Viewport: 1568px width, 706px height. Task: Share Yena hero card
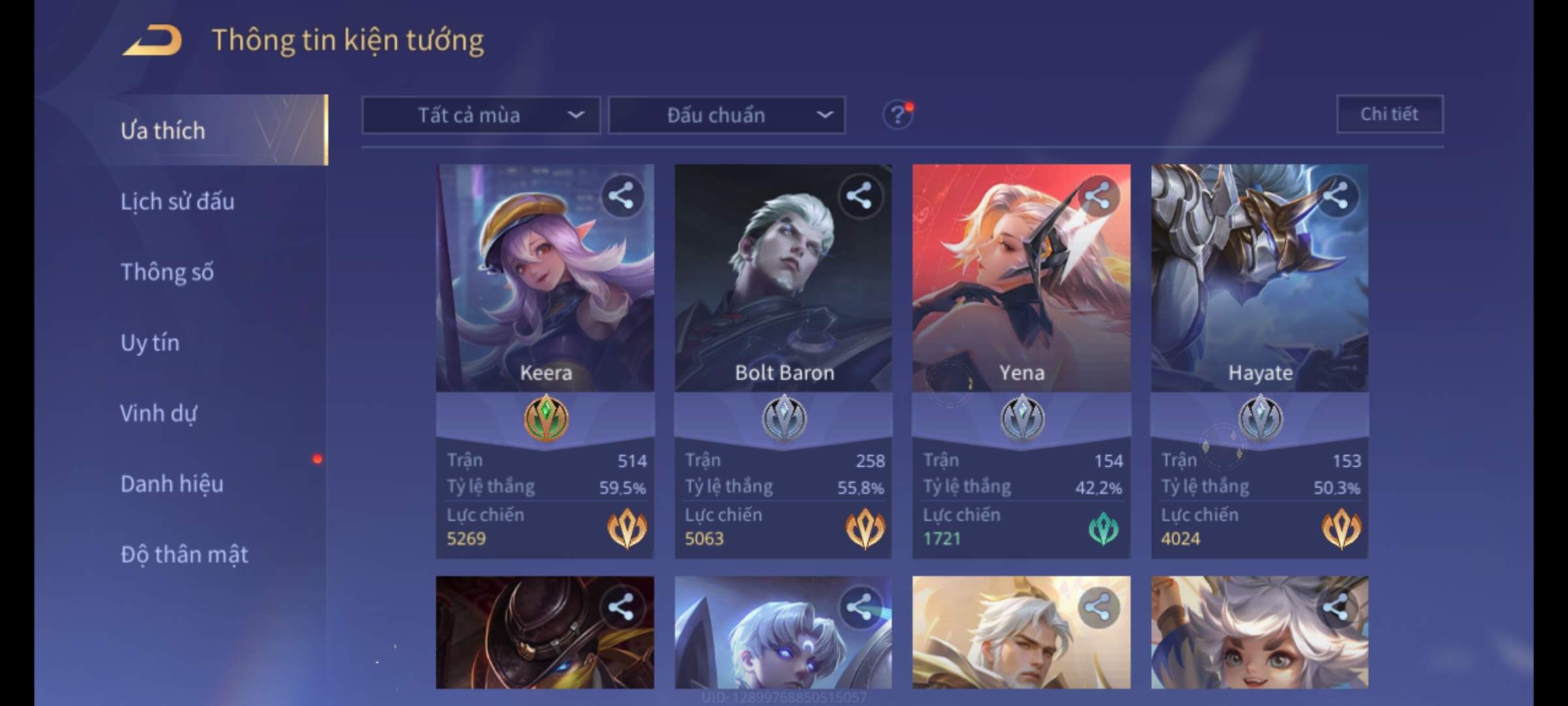click(x=1098, y=196)
